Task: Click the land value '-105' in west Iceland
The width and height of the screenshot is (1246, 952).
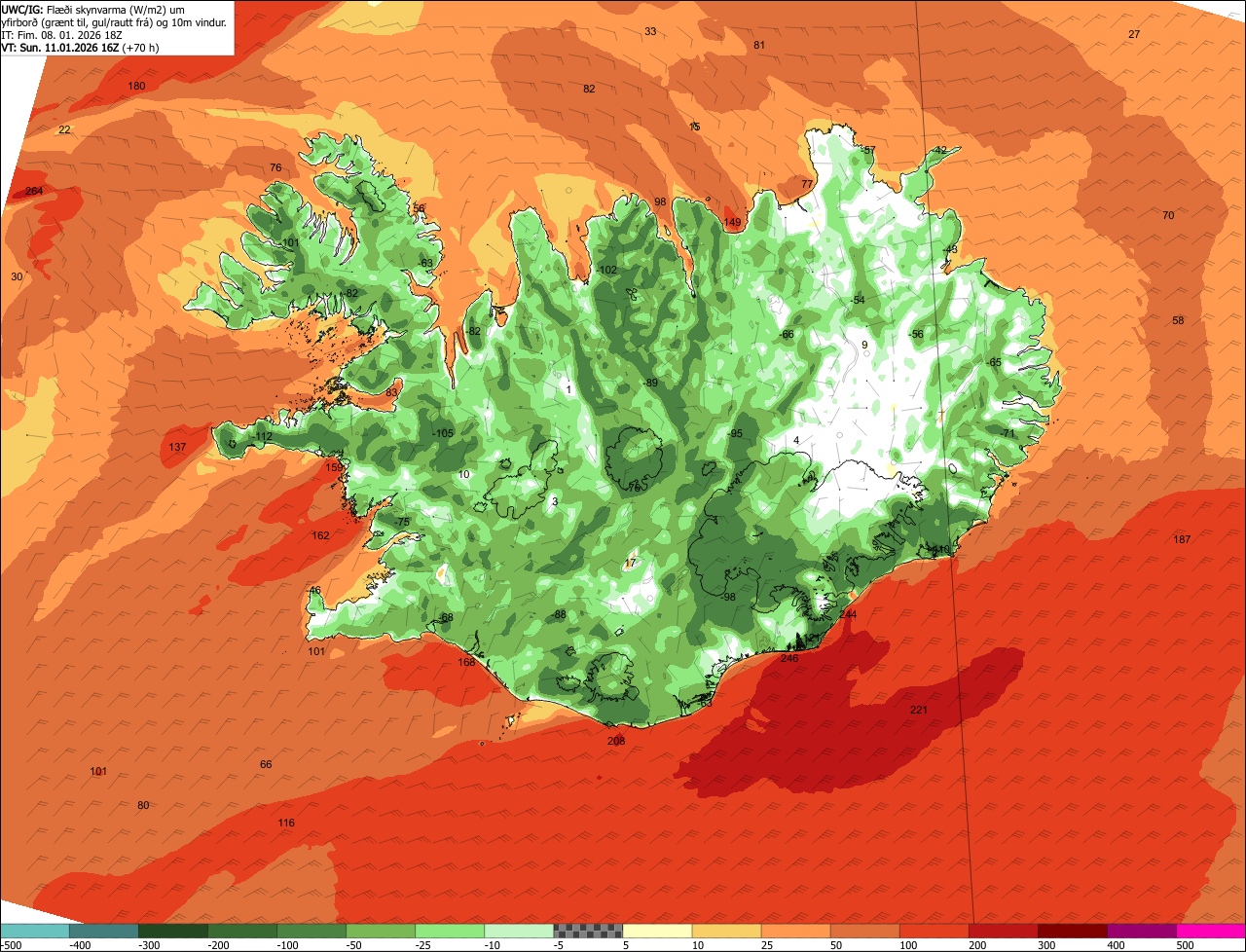Action: (x=443, y=434)
